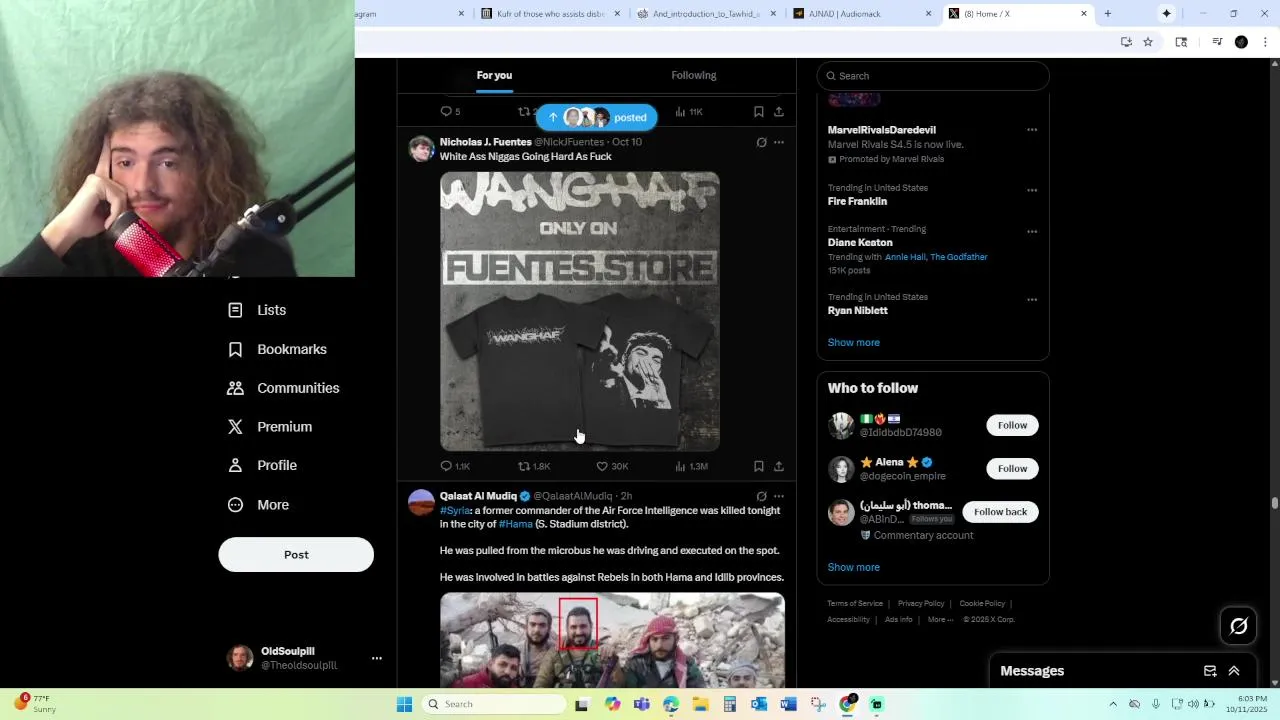This screenshot has height=720, width=1280.
Task: Open Grok action on Qalaat Al Mudiq post
Action: pos(761,496)
